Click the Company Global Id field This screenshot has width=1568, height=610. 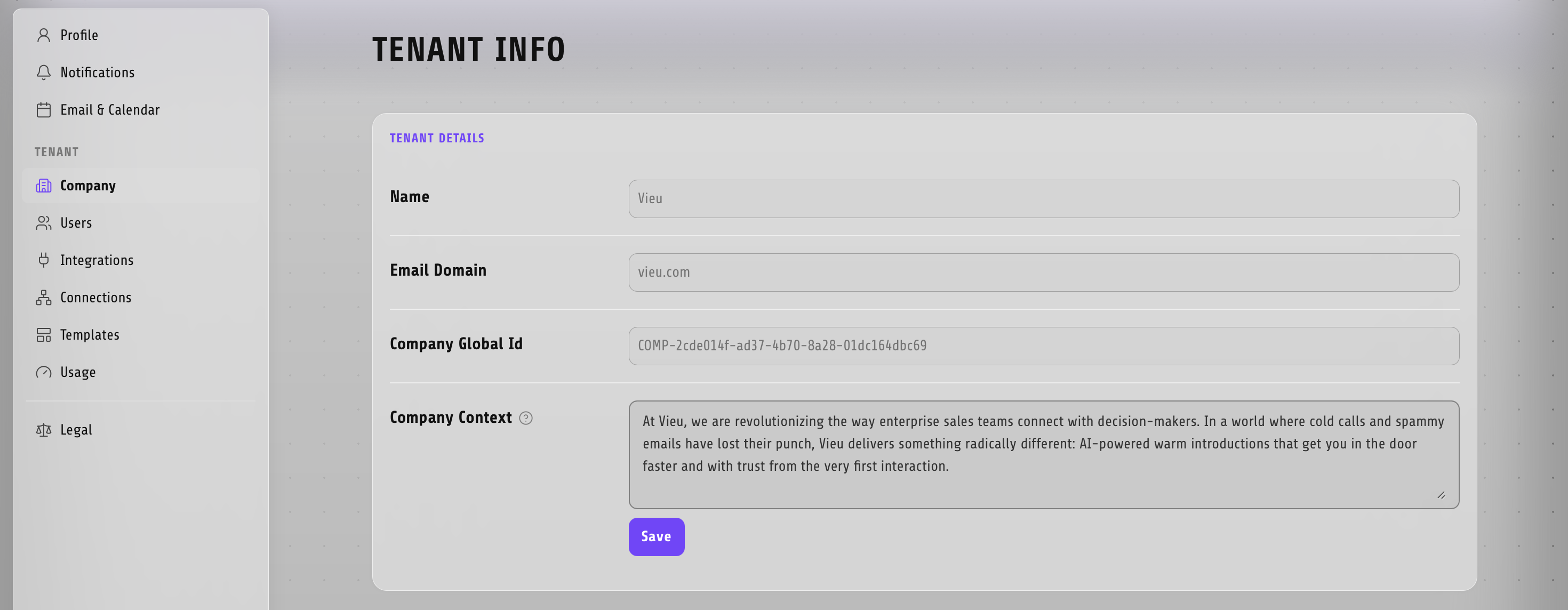pyautogui.click(x=1043, y=346)
